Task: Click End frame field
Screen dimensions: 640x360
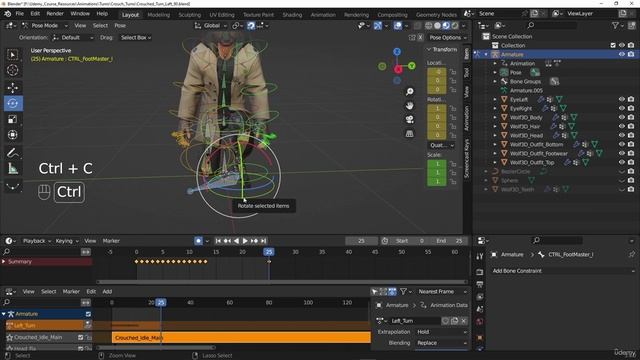Action: 449,241
